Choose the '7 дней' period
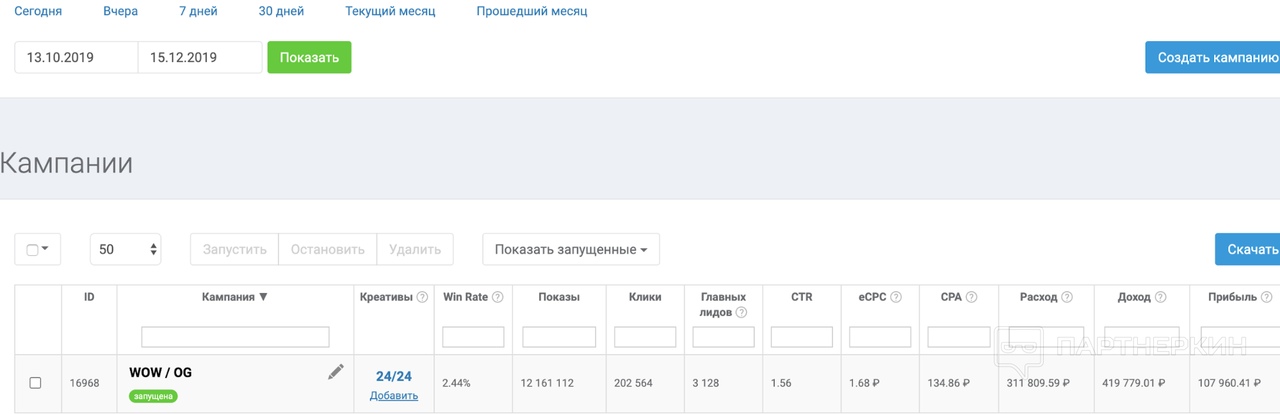The height and width of the screenshot is (414, 1280). pos(198,12)
